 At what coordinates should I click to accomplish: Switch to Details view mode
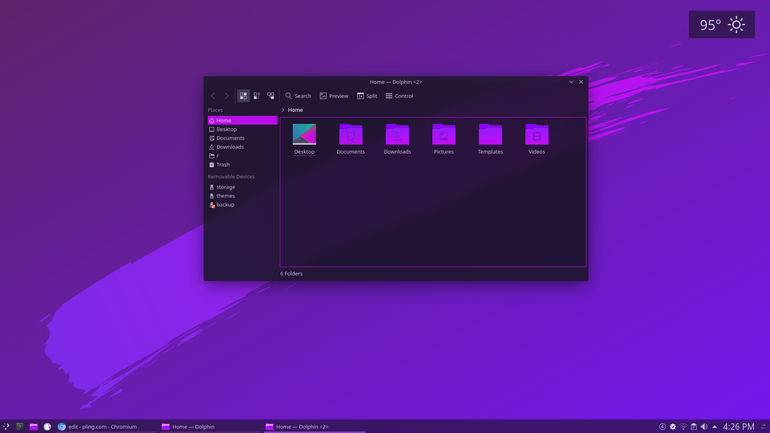(271, 96)
